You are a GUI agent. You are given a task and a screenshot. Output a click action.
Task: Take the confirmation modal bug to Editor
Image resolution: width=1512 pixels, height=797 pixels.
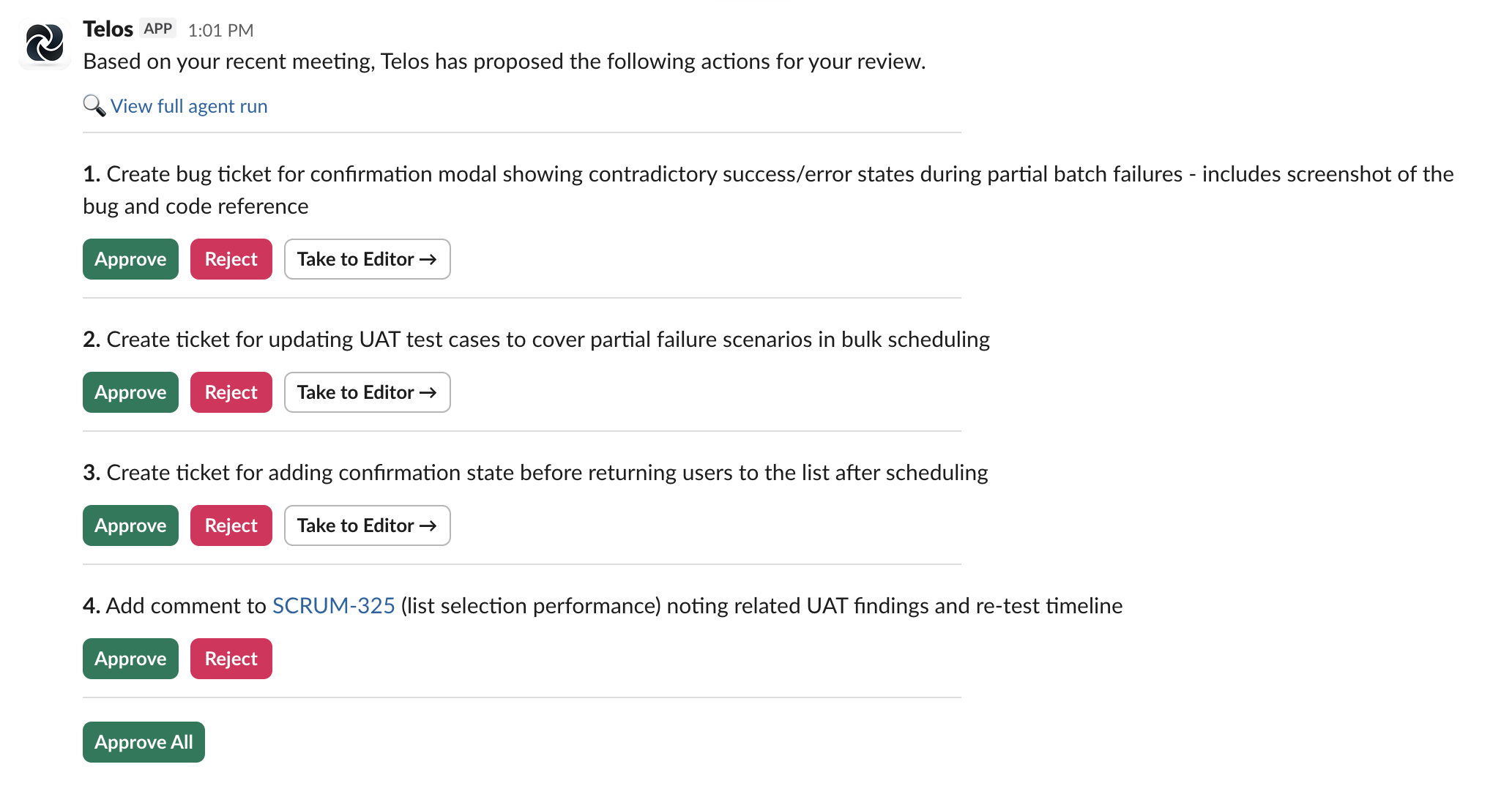(367, 259)
